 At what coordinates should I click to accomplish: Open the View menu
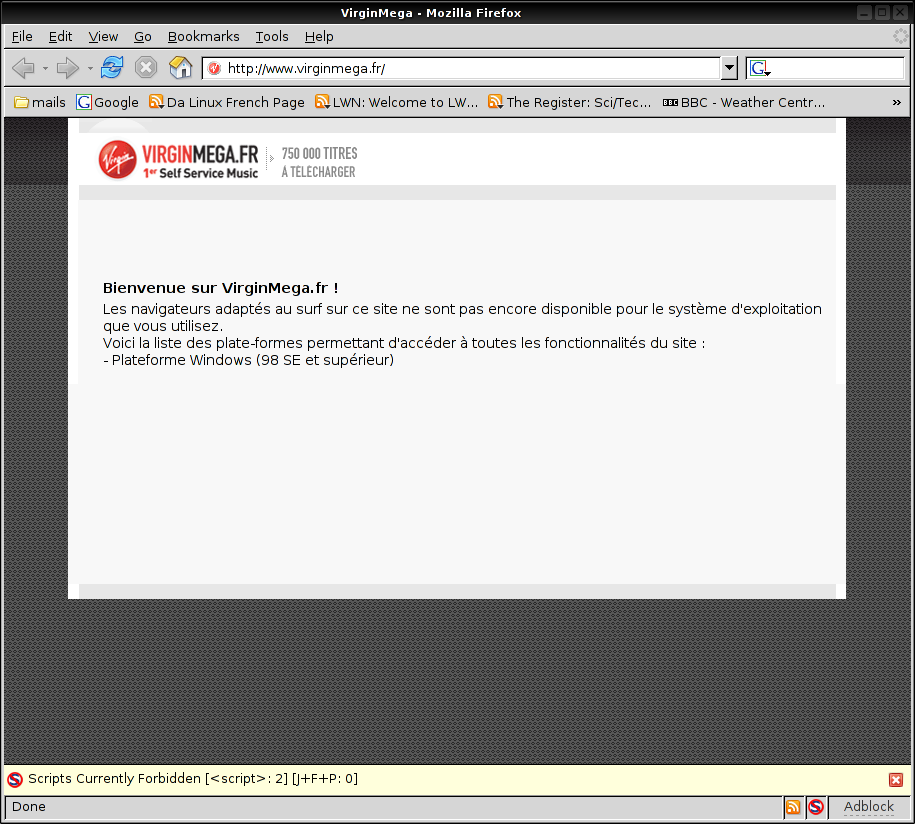click(x=103, y=37)
